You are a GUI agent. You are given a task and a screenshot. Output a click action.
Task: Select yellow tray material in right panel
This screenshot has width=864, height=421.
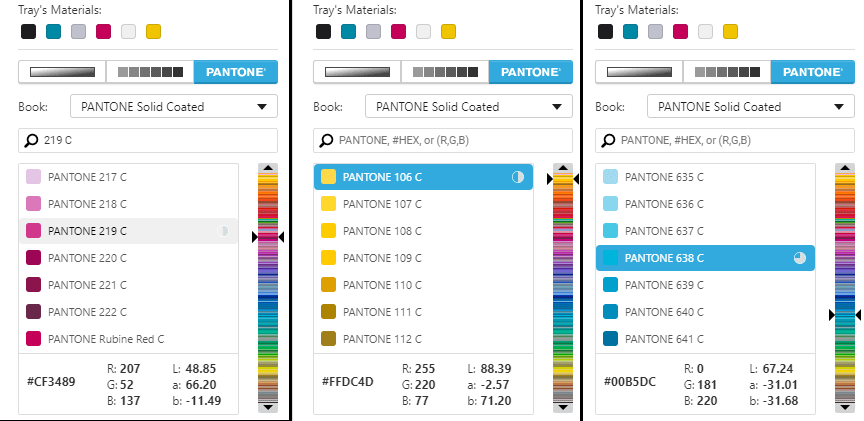(x=731, y=32)
